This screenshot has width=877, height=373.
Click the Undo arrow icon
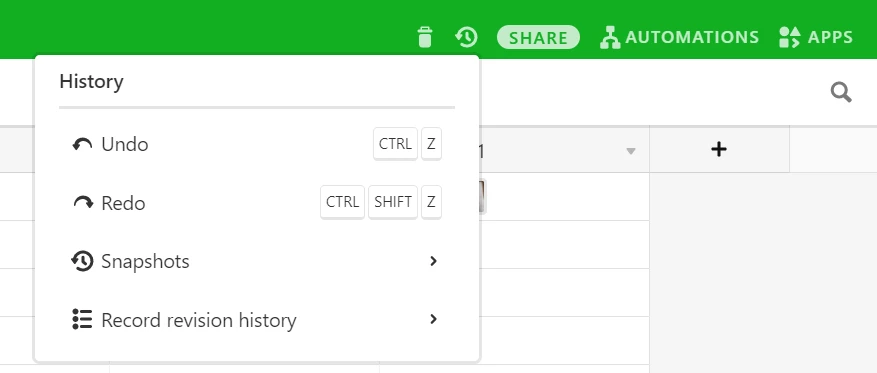tap(82, 145)
